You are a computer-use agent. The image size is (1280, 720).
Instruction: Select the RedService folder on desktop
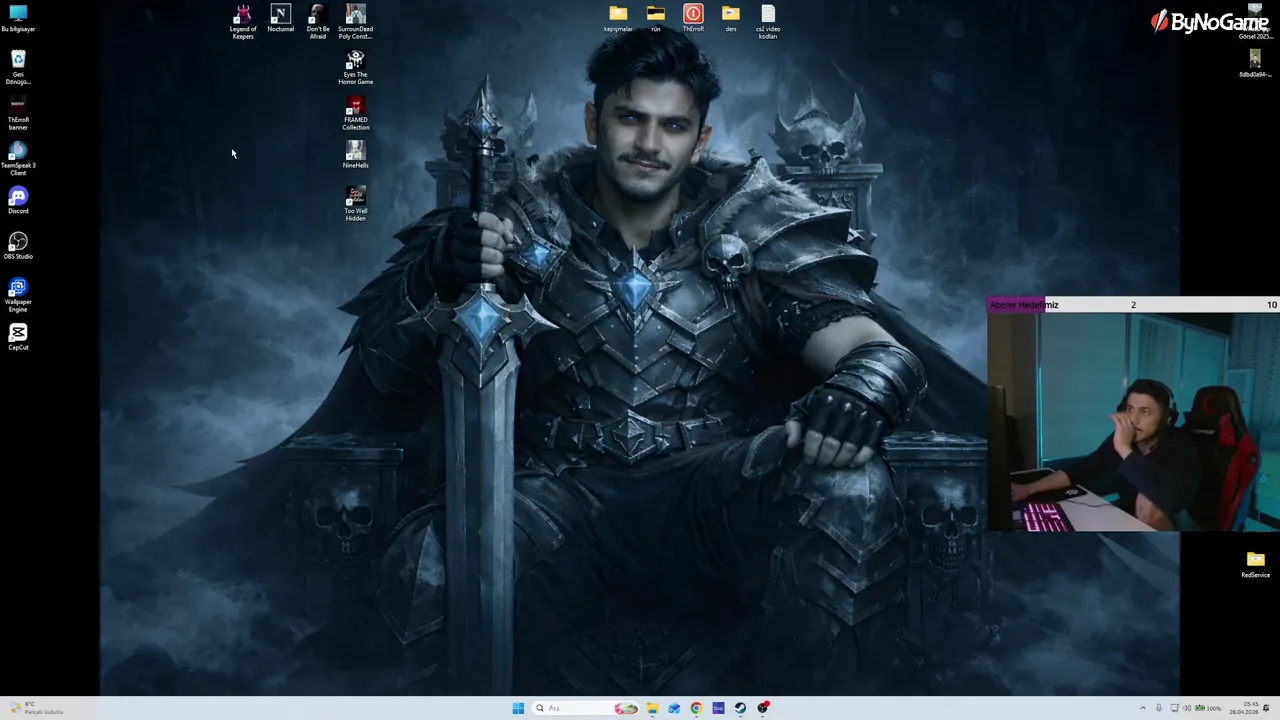coord(1255,565)
